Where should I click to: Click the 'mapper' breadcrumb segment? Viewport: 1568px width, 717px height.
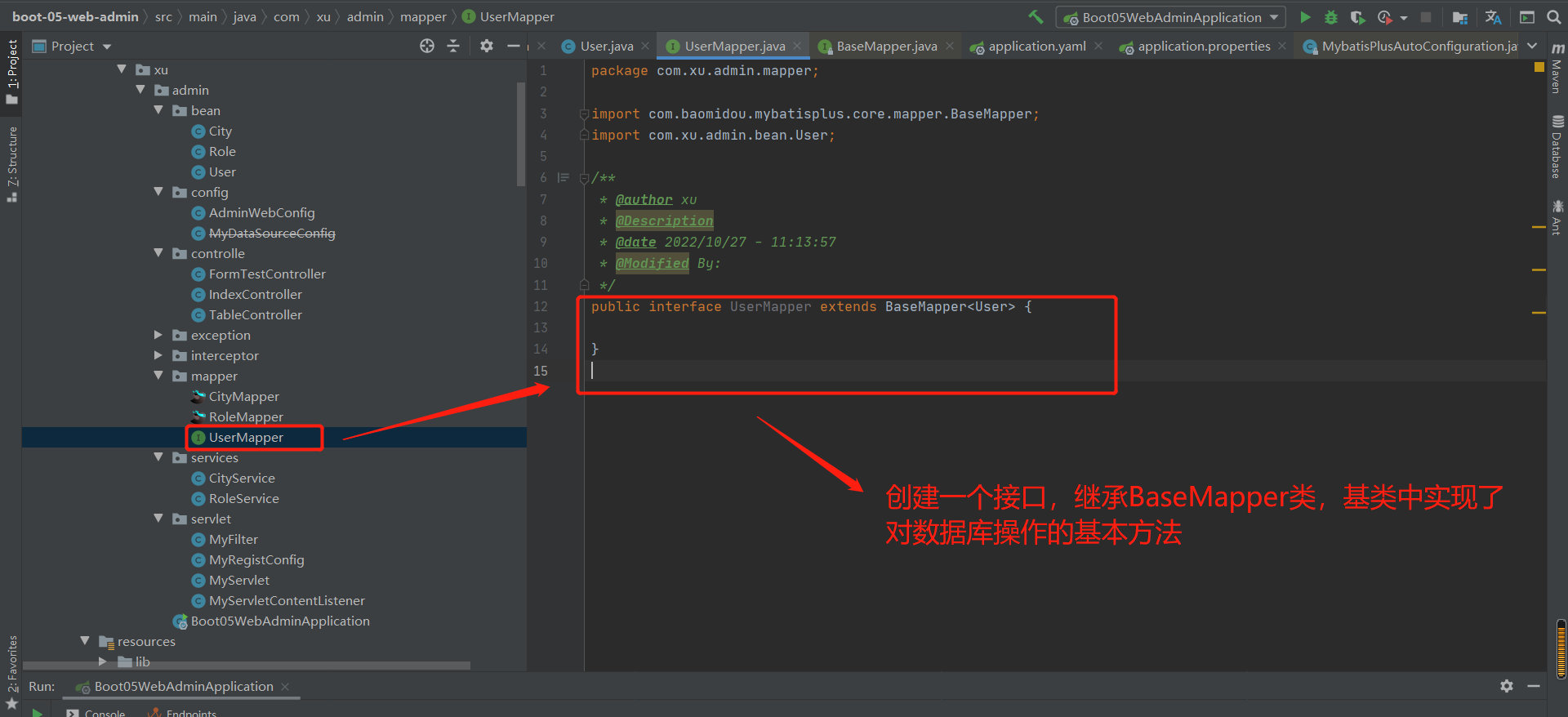tap(423, 17)
